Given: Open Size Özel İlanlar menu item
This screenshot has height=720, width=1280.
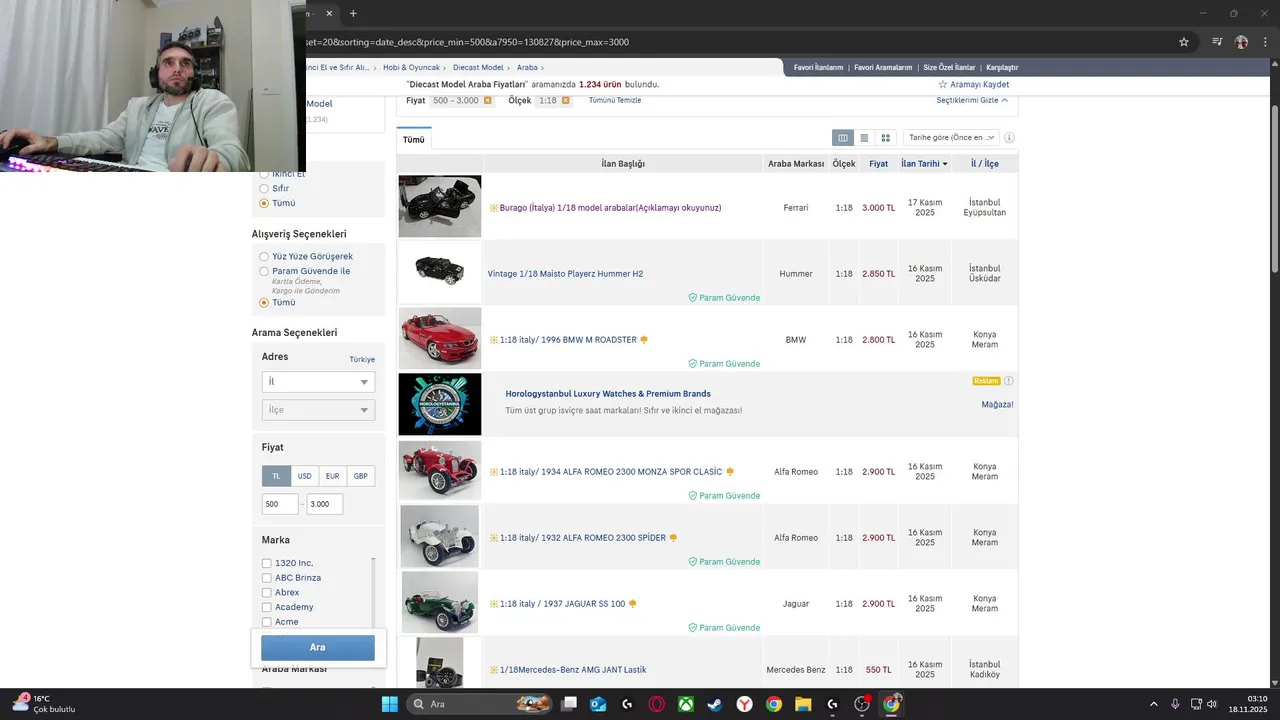Looking at the screenshot, I should pos(949,67).
